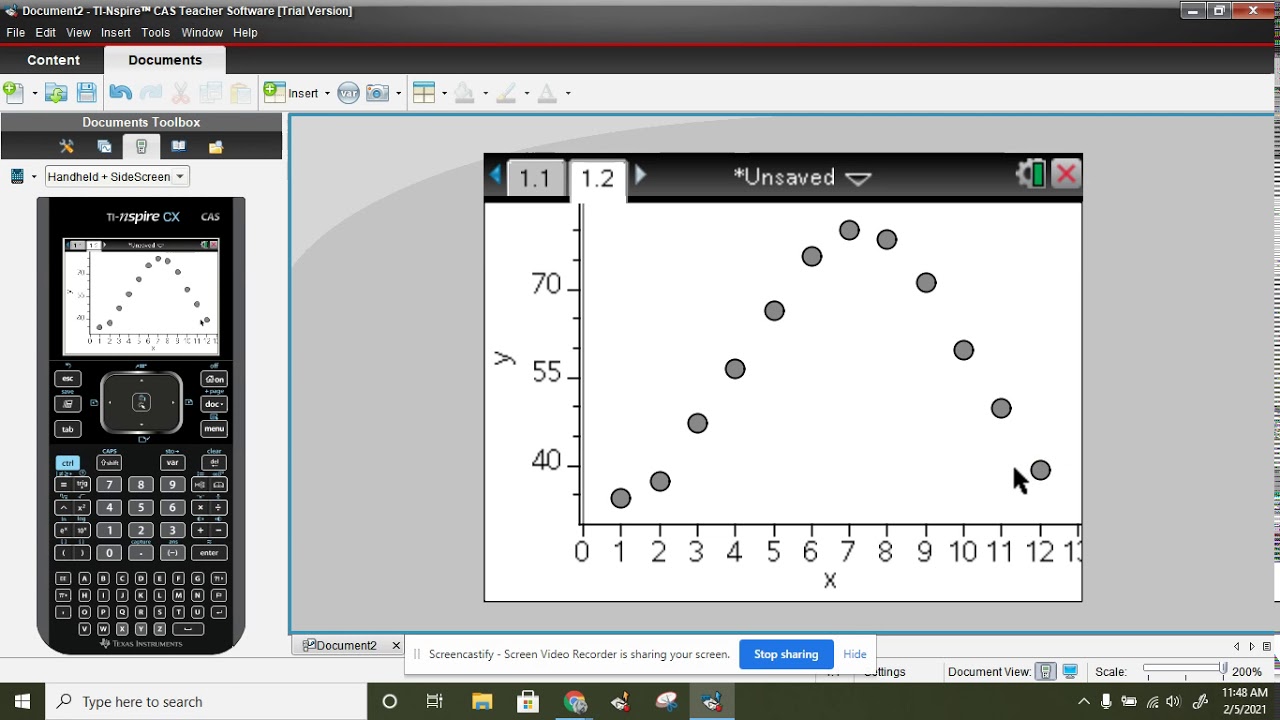The image size is (1280, 720).
Task: Switch Document View to computer mode
Action: click(1070, 672)
